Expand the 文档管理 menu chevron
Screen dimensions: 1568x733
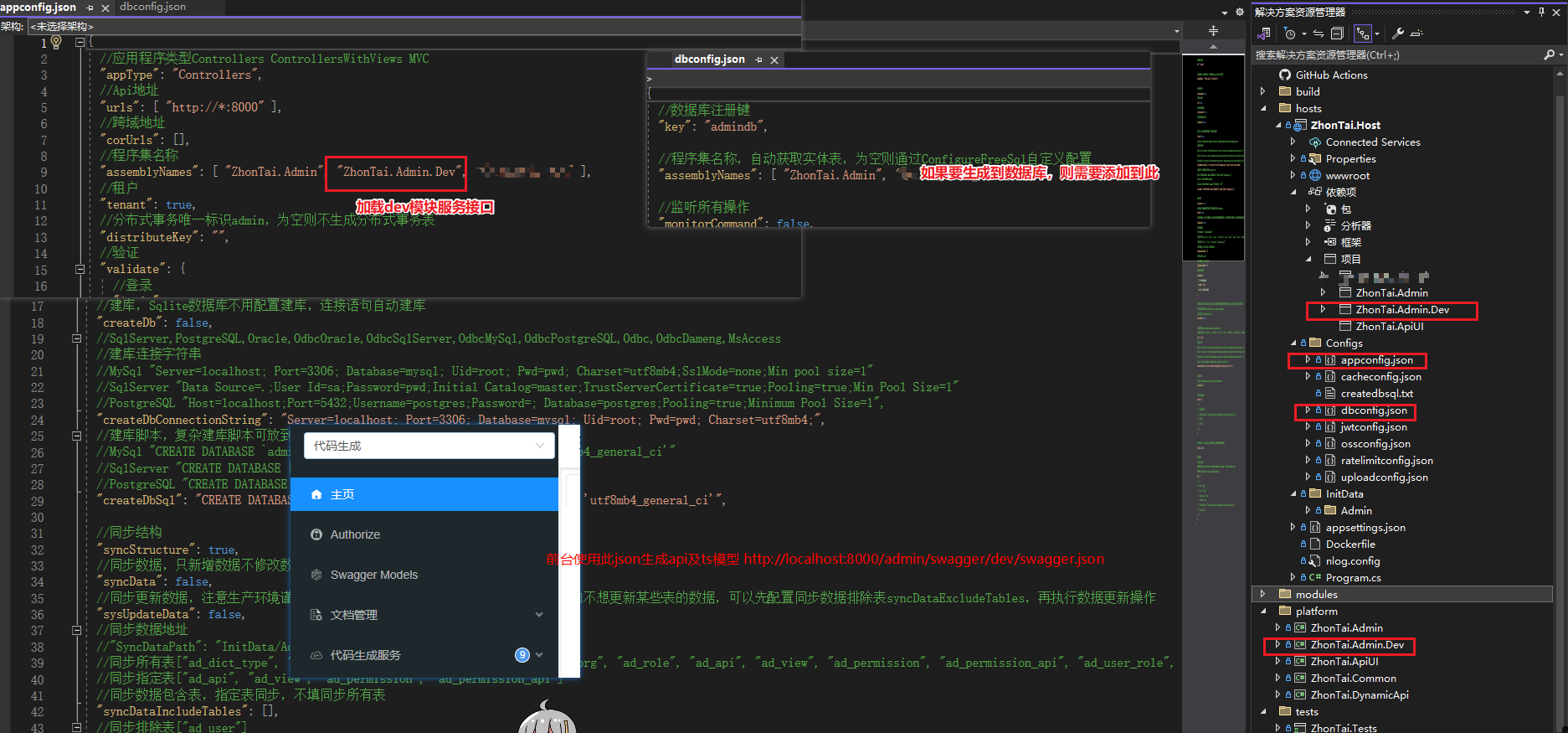click(539, 615)
